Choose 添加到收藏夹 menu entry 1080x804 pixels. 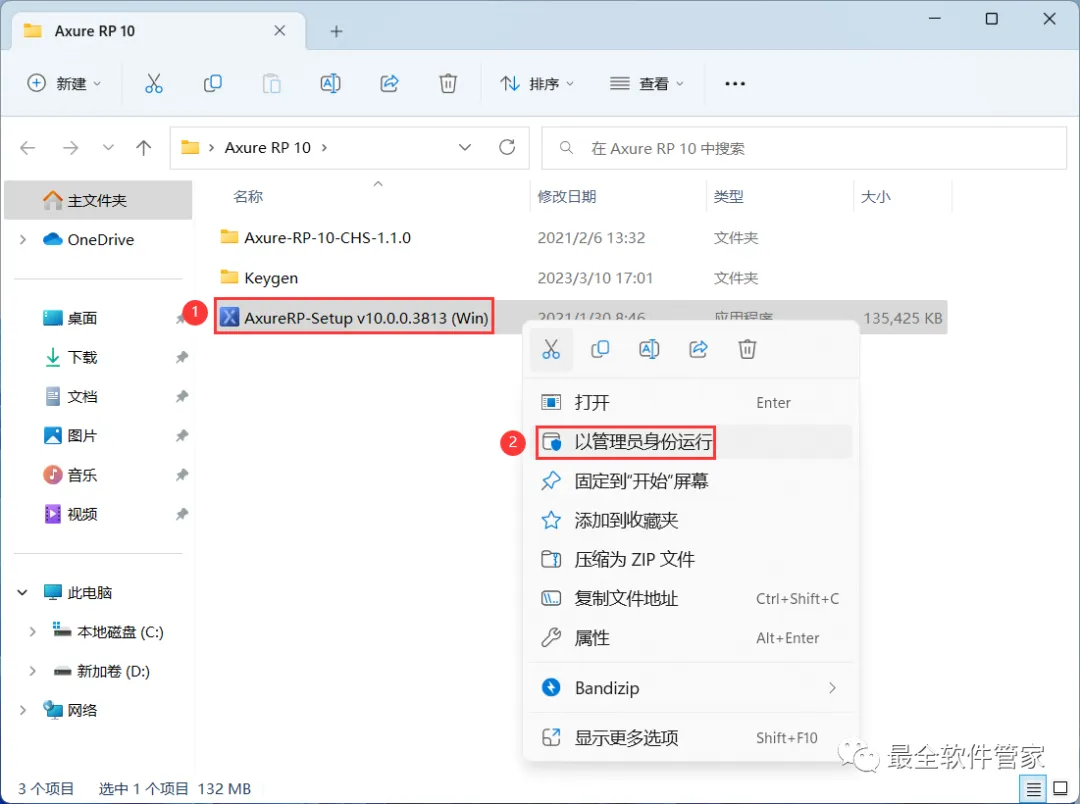[691, 520]
